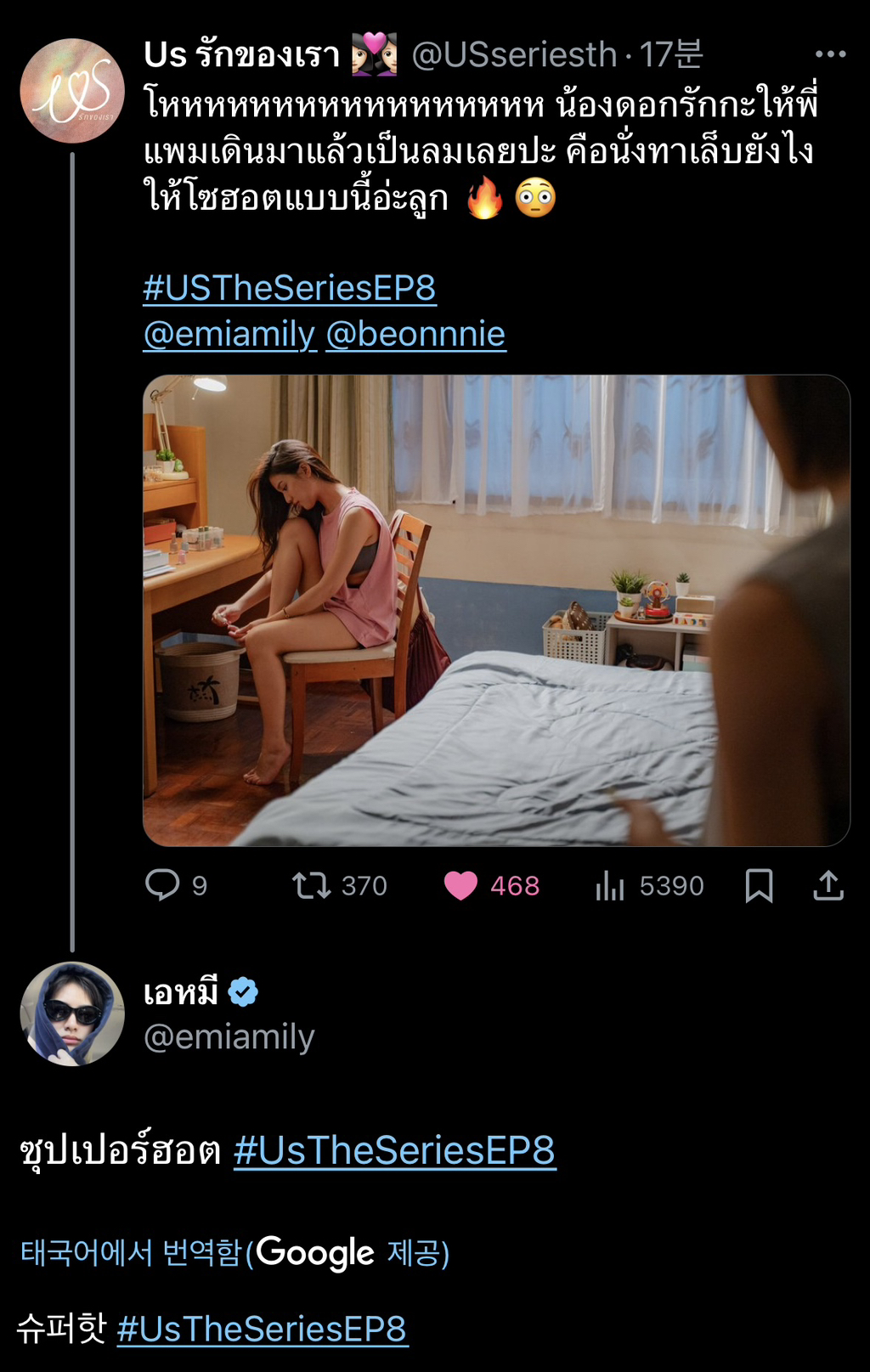This screenshot has height=1372, width=870.
Task: Open เอหมี profile picture
Action: [72, 1013]
